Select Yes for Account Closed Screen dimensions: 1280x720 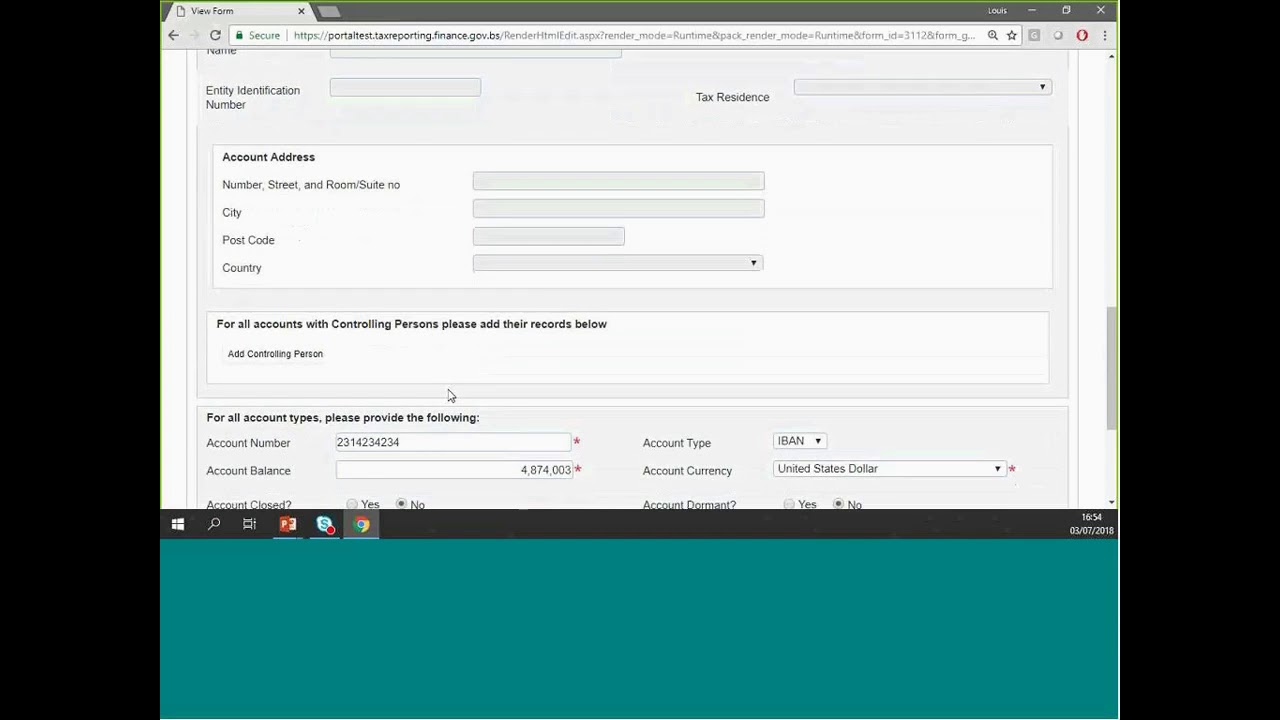click(x=352, y=504)
